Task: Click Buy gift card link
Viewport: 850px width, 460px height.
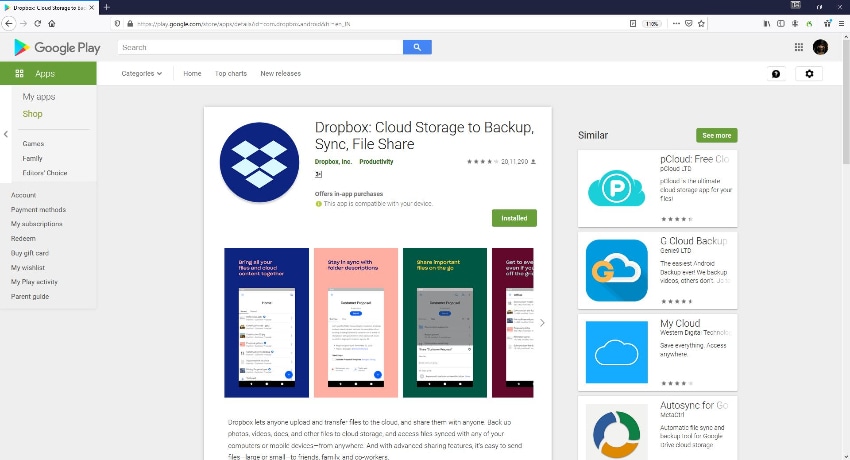Action: (x=30, y=253)
